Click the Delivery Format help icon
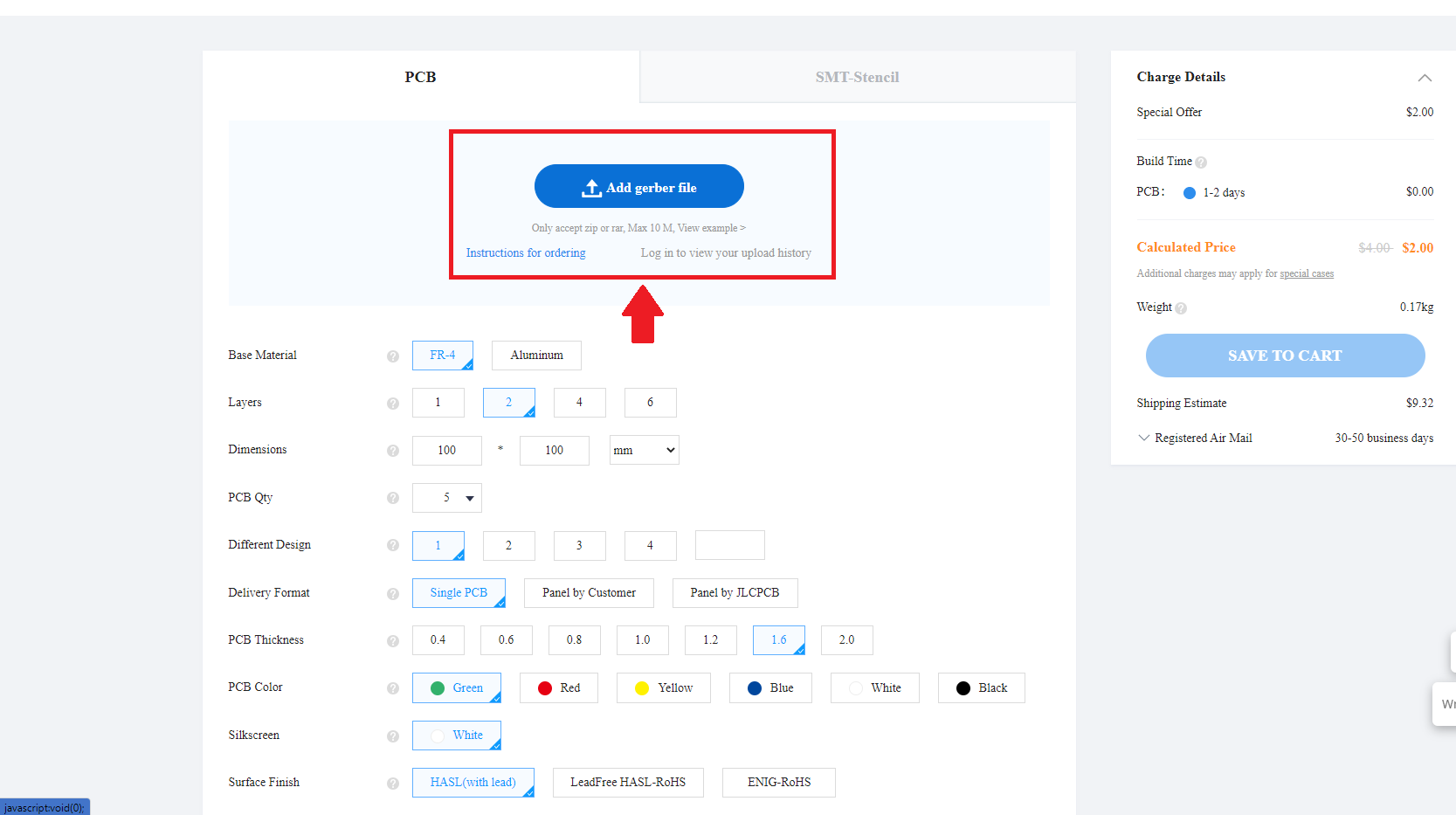The width and height of the screenshot is (1456, 815). (x=393, y=593)
